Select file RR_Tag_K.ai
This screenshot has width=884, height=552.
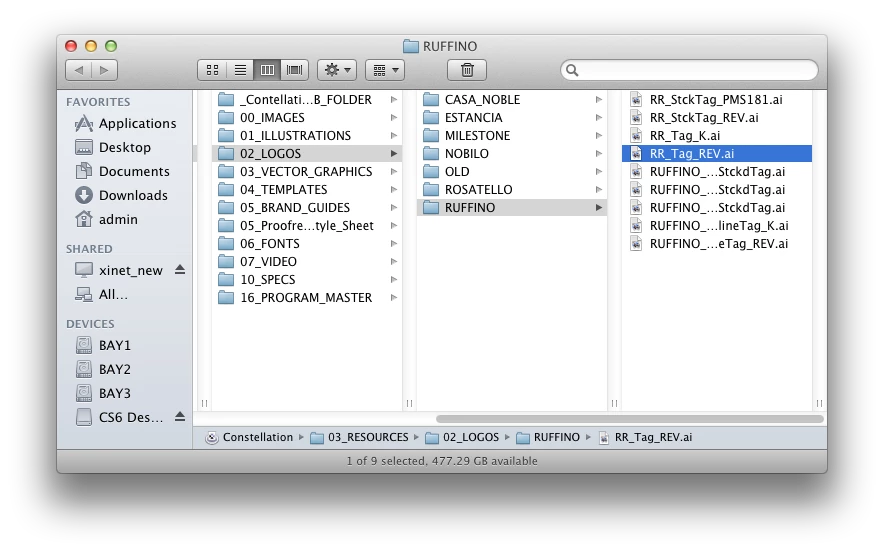[717, 136]
